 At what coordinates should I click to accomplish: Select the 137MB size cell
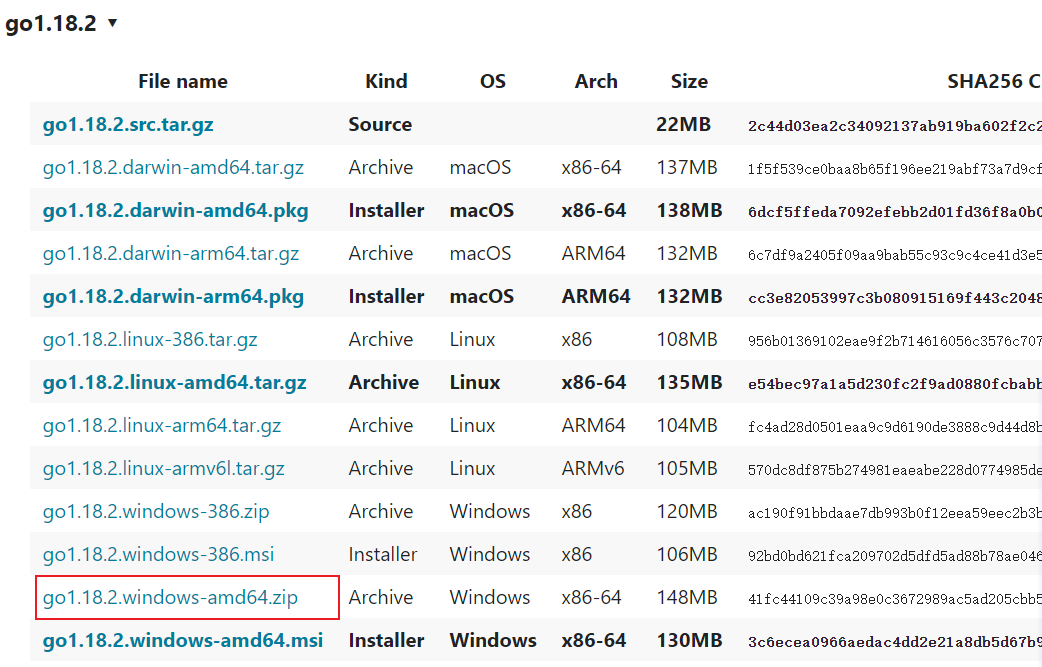(687, 167)
